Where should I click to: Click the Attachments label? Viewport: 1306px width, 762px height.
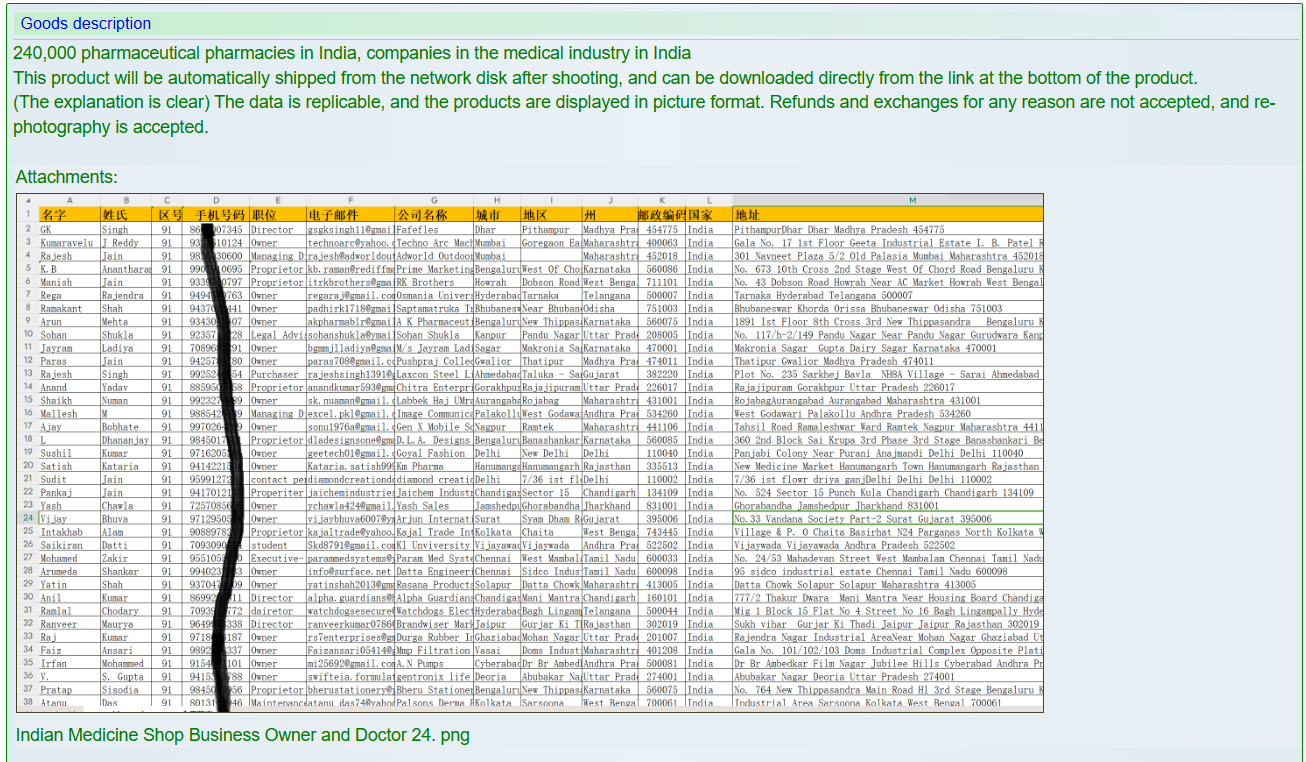coord(66,177)
